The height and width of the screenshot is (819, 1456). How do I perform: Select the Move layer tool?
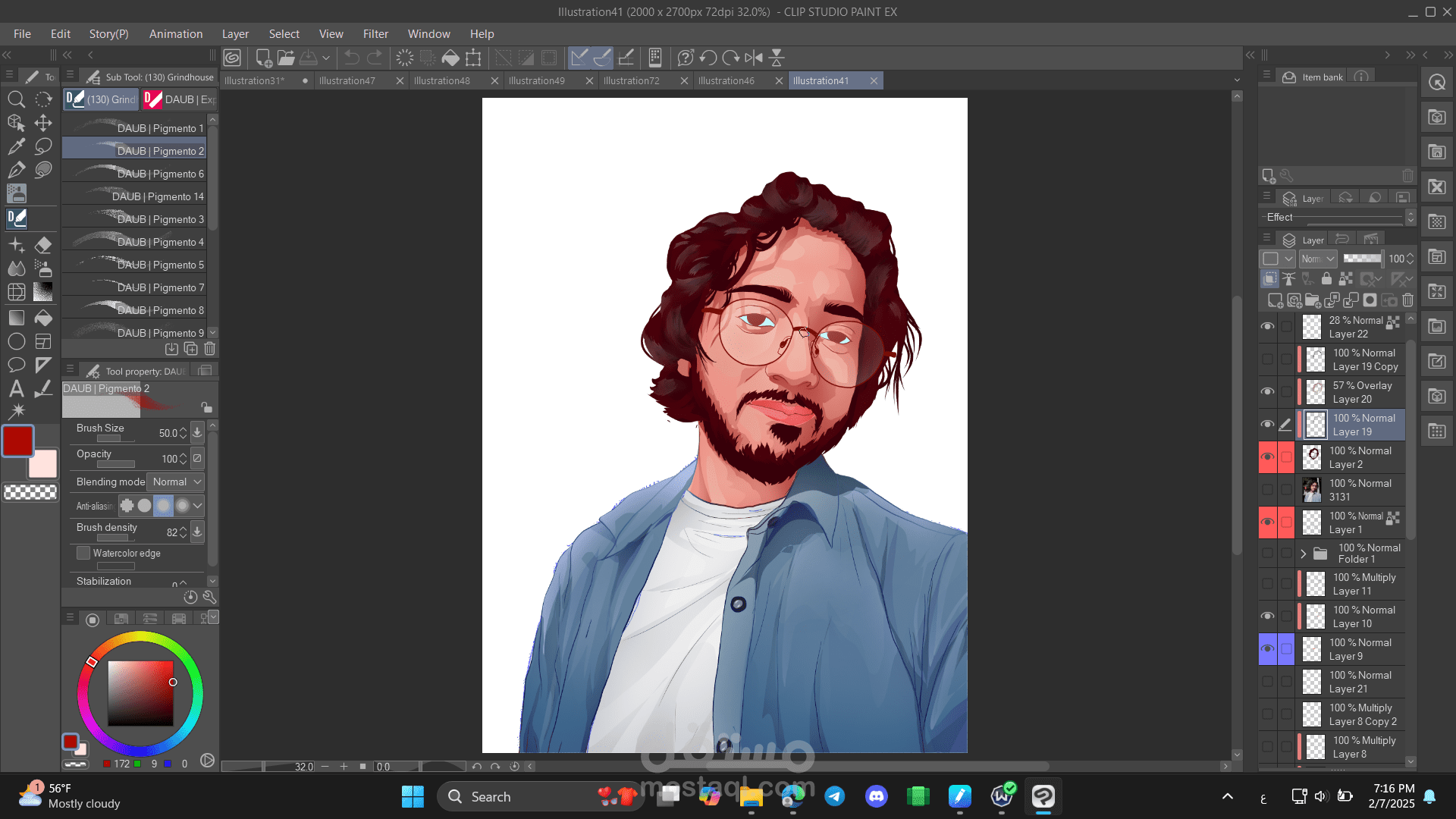pos(43,123)
